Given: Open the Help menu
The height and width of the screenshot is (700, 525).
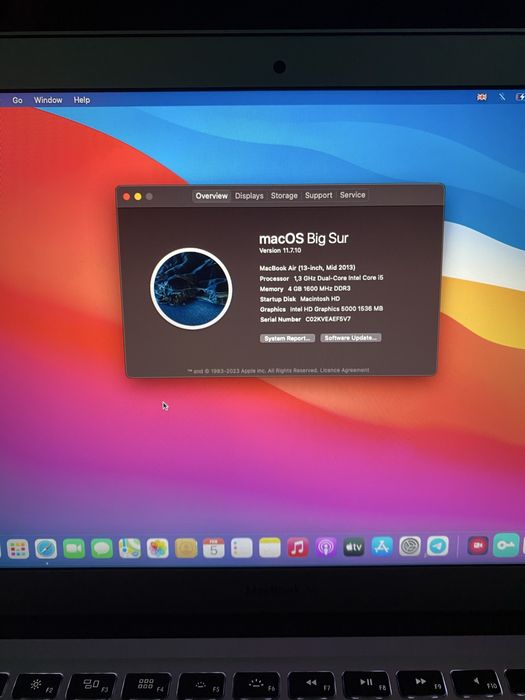Looking at the screenshot, I should click(x=82, y=100).
